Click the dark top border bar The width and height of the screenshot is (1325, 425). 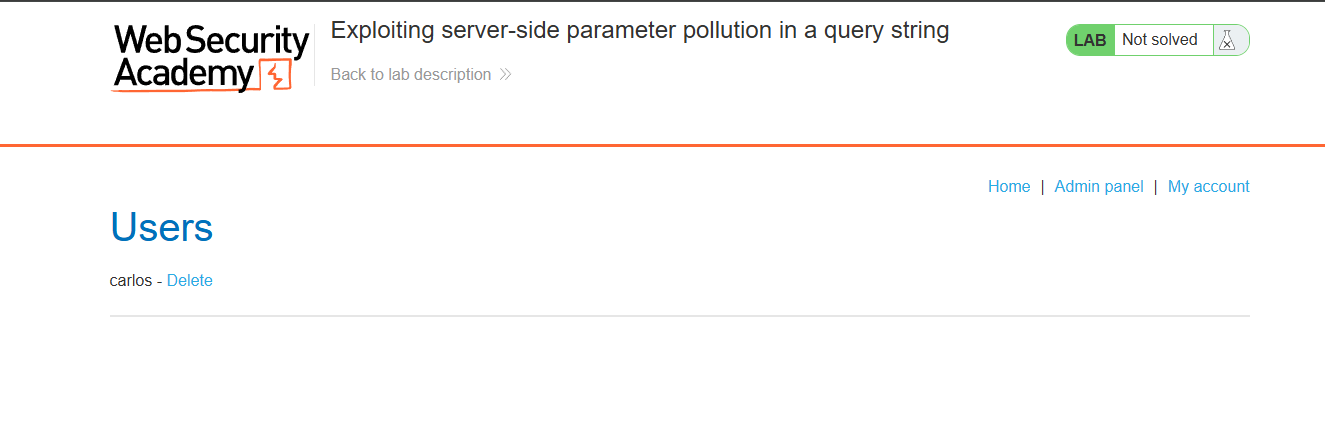(x=662, y=1)
